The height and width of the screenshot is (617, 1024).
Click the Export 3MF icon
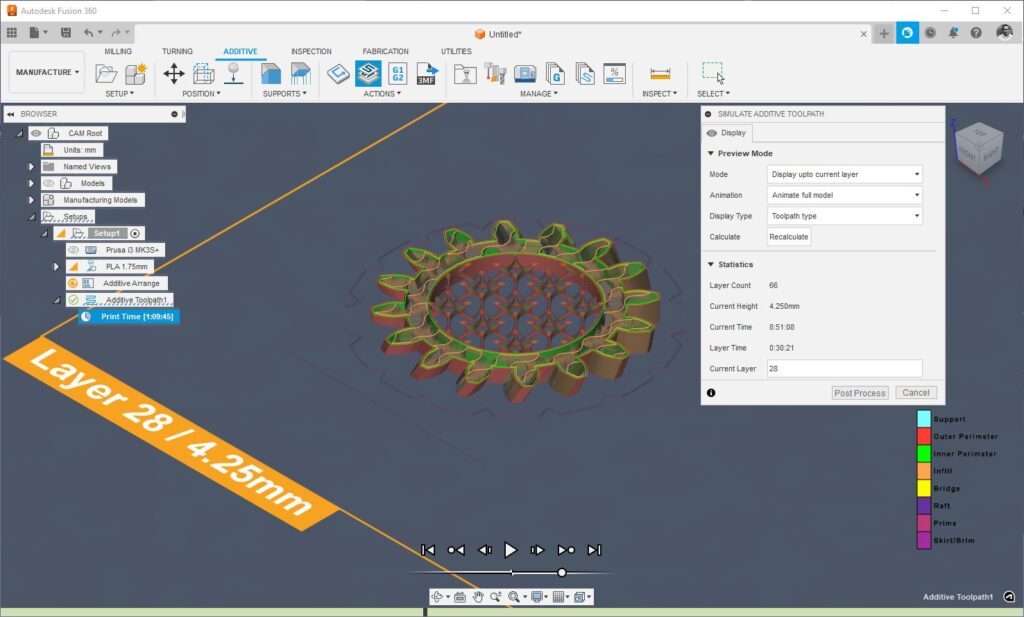tap(427, 73)
